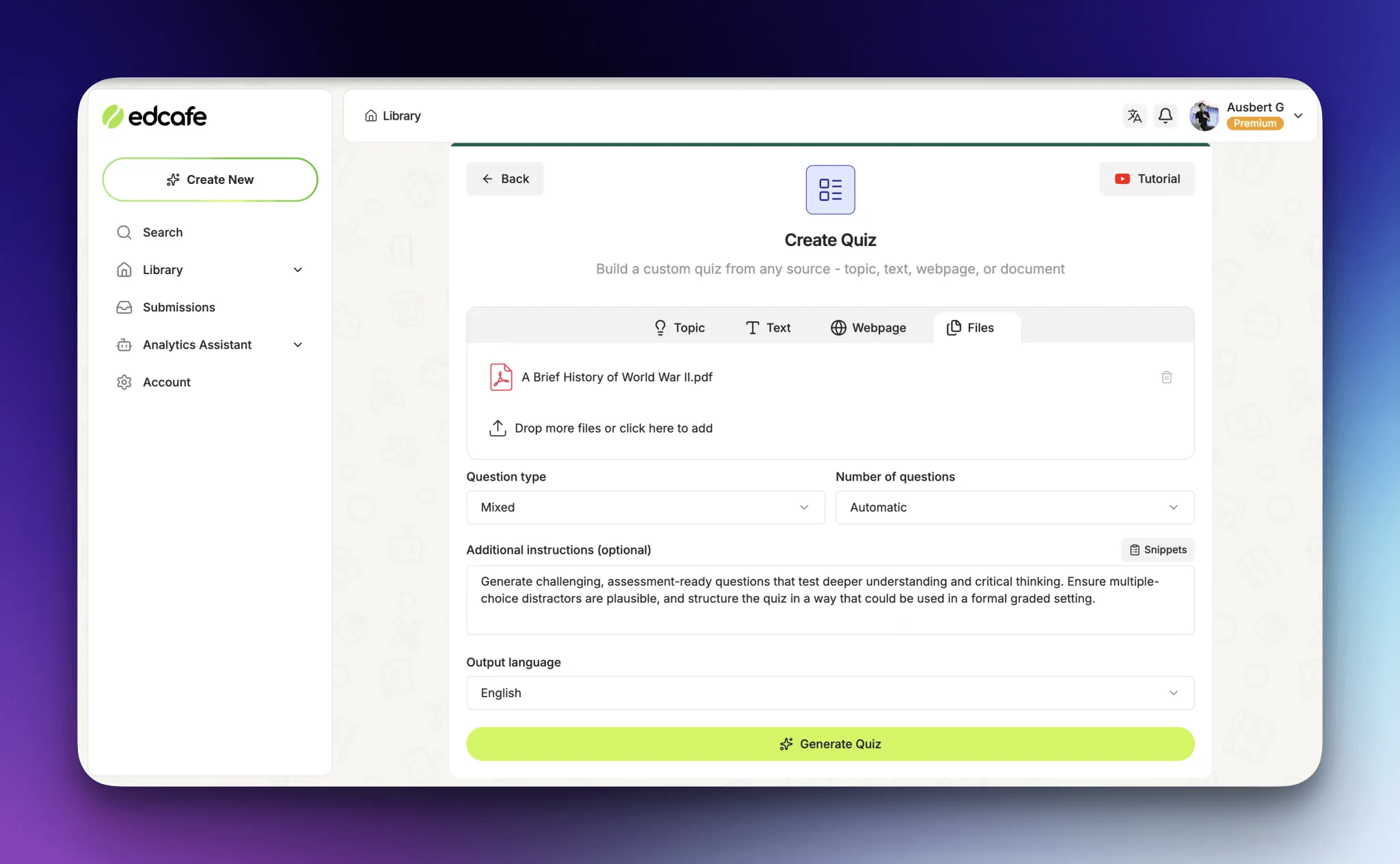Click the Ausbert G profile avatar
The height and width of the screenshot is (864, 1400).
pos(1204,116)
